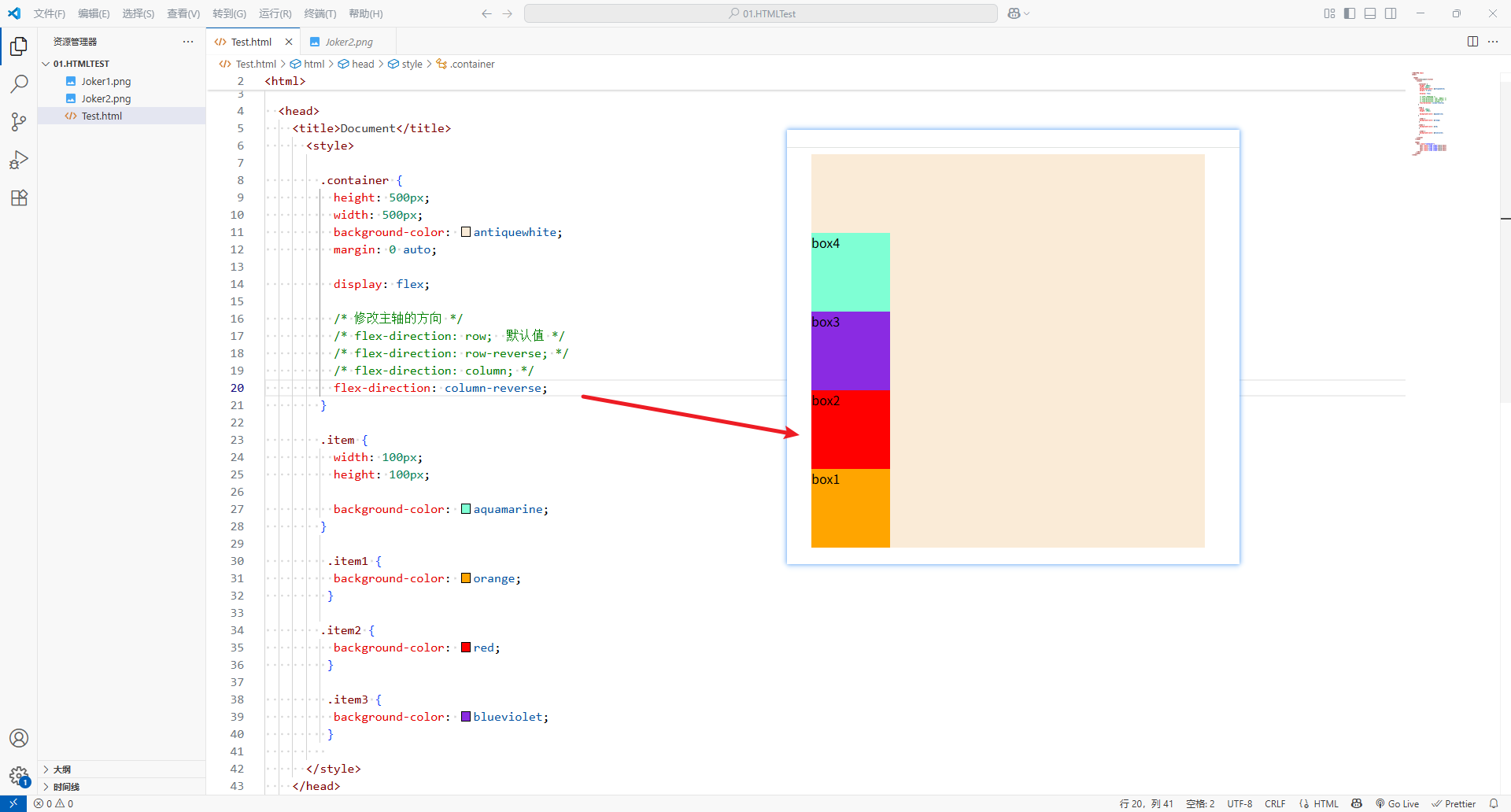Open the Source Control view
The image size is (1511, 812).
coord(19,122)
